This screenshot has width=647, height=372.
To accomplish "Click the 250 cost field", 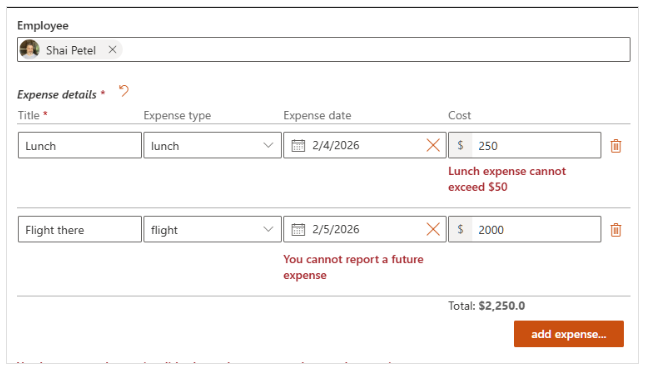I will [x=536, y=145].
